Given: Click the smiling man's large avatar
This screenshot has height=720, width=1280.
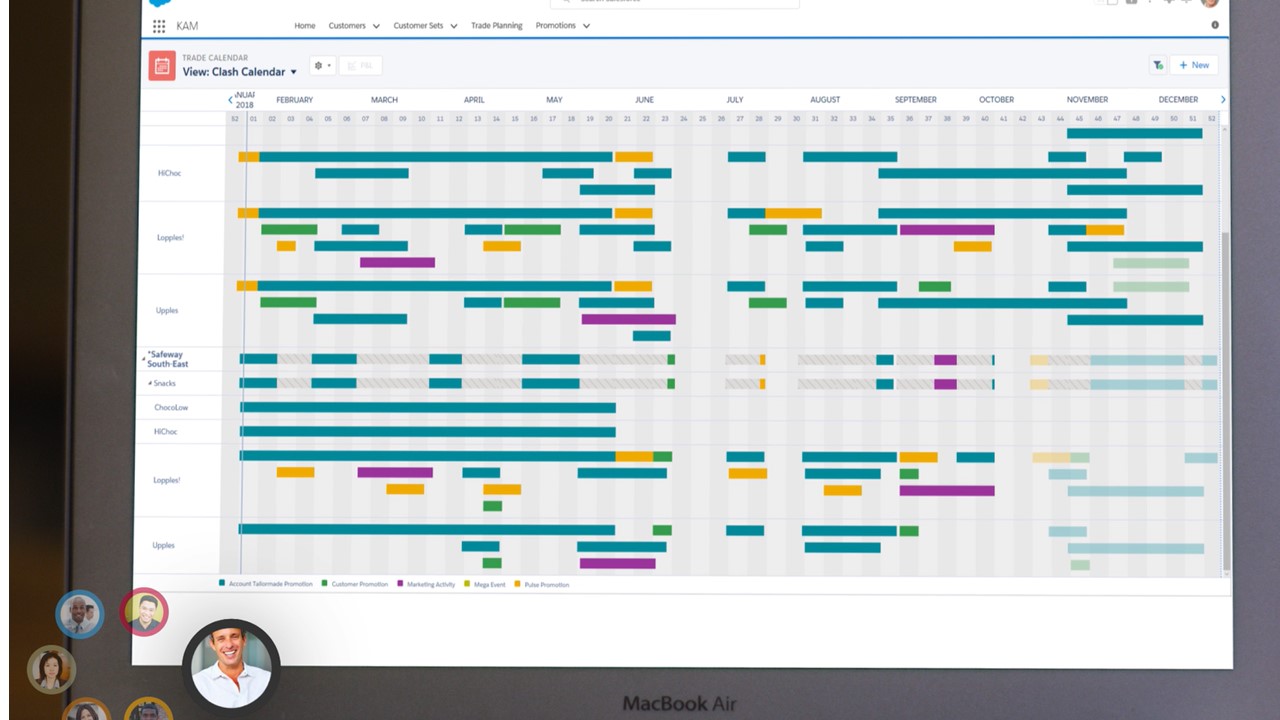Looking at the screenshot, I should coord(231,665).
